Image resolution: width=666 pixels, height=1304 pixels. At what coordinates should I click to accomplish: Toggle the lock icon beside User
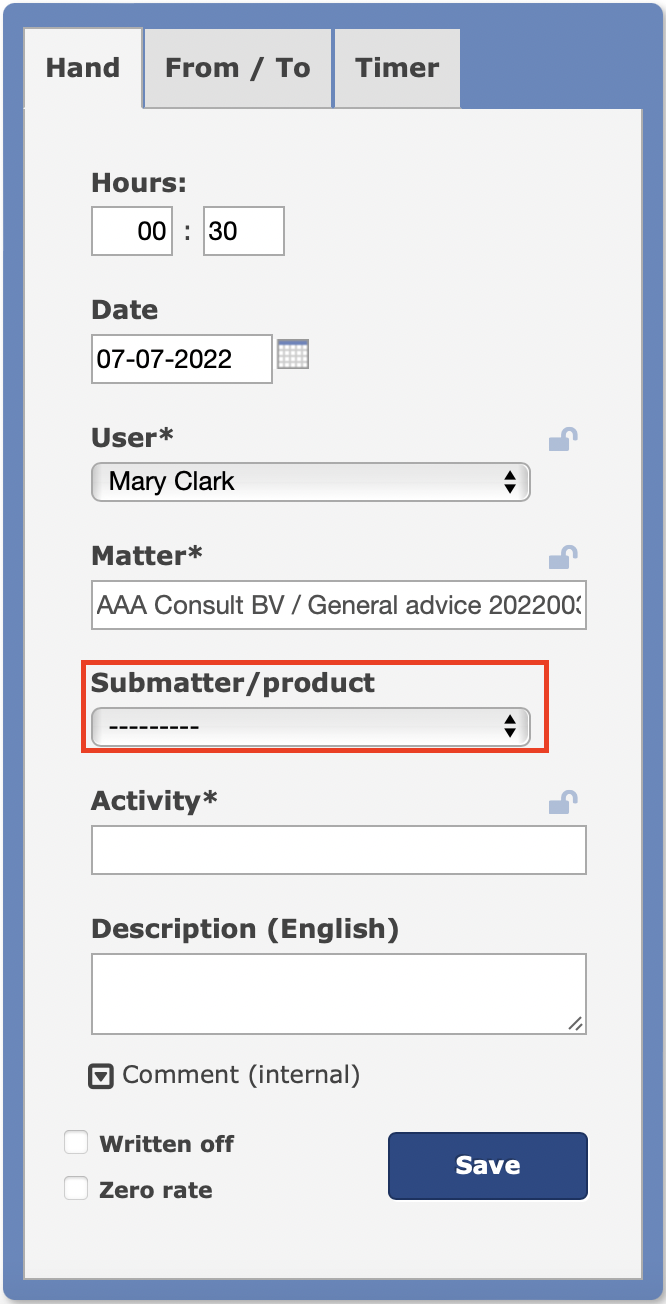(564, 439)
